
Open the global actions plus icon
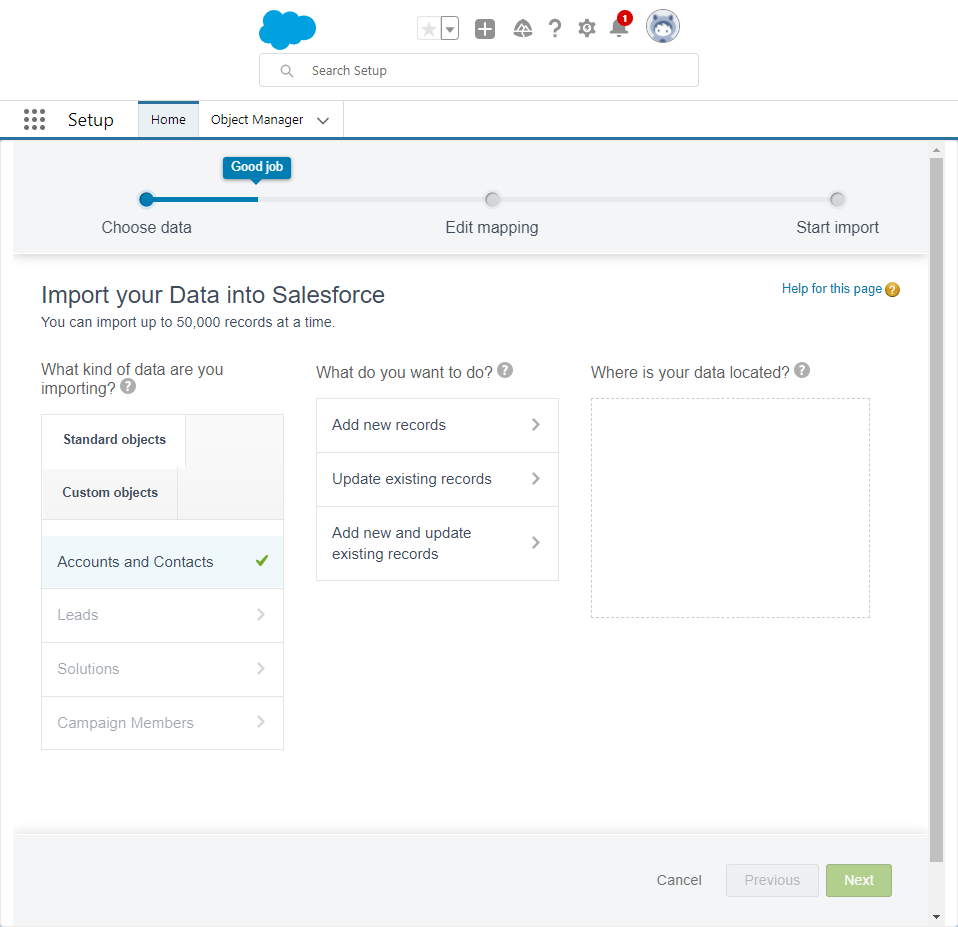485,29
